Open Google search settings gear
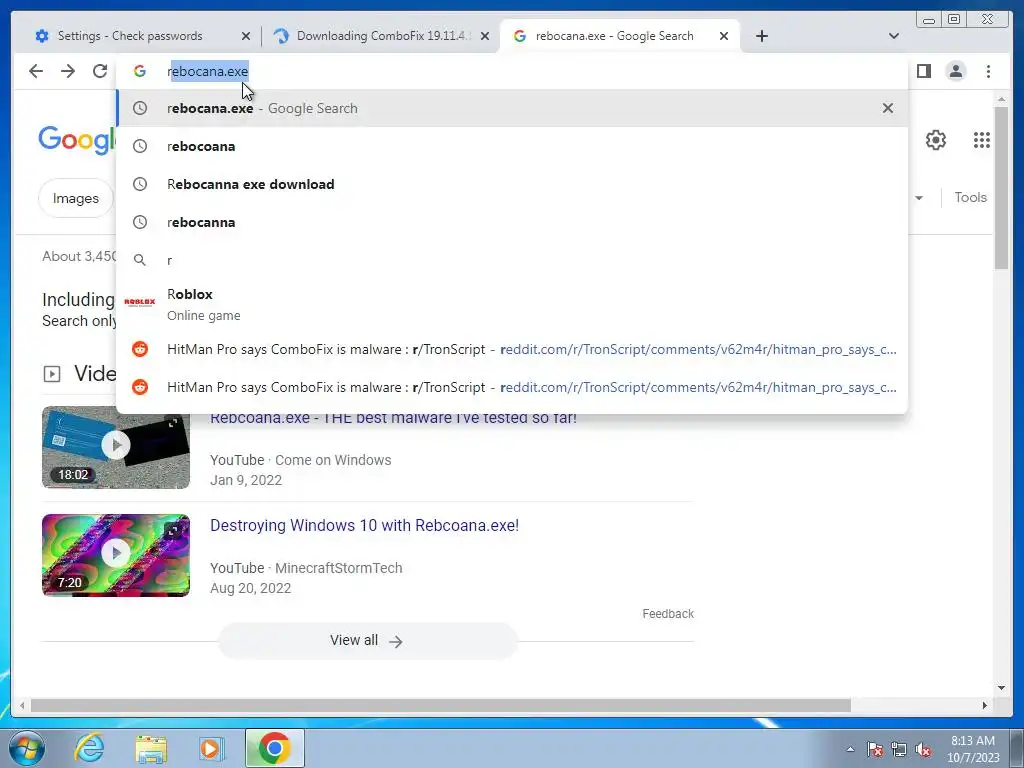 [936, 140]
